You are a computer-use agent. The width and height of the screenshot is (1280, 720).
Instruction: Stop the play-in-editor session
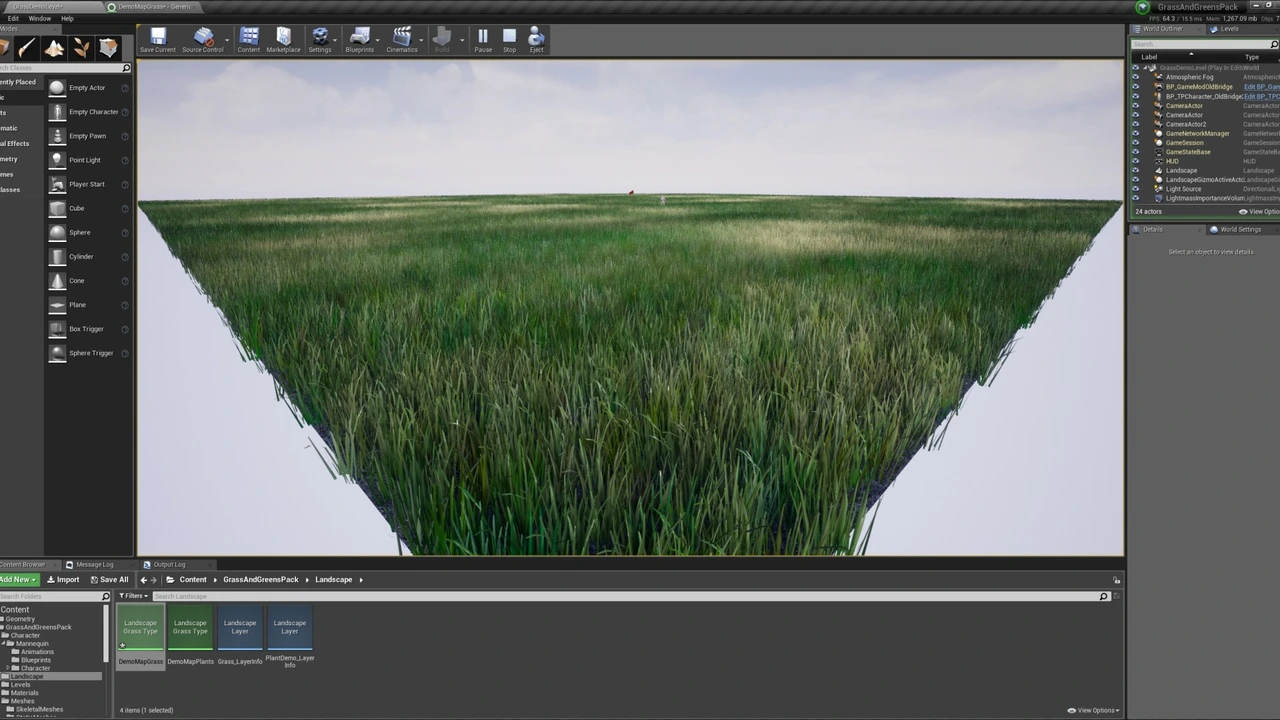pos(509,40)
